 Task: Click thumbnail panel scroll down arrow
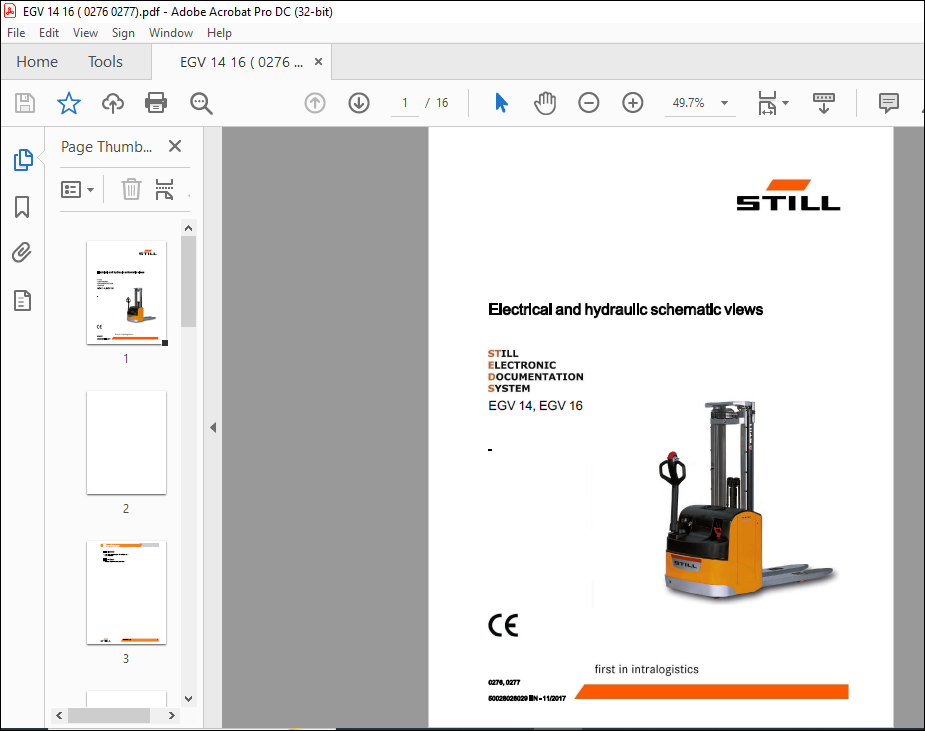(x=188, y=699)
